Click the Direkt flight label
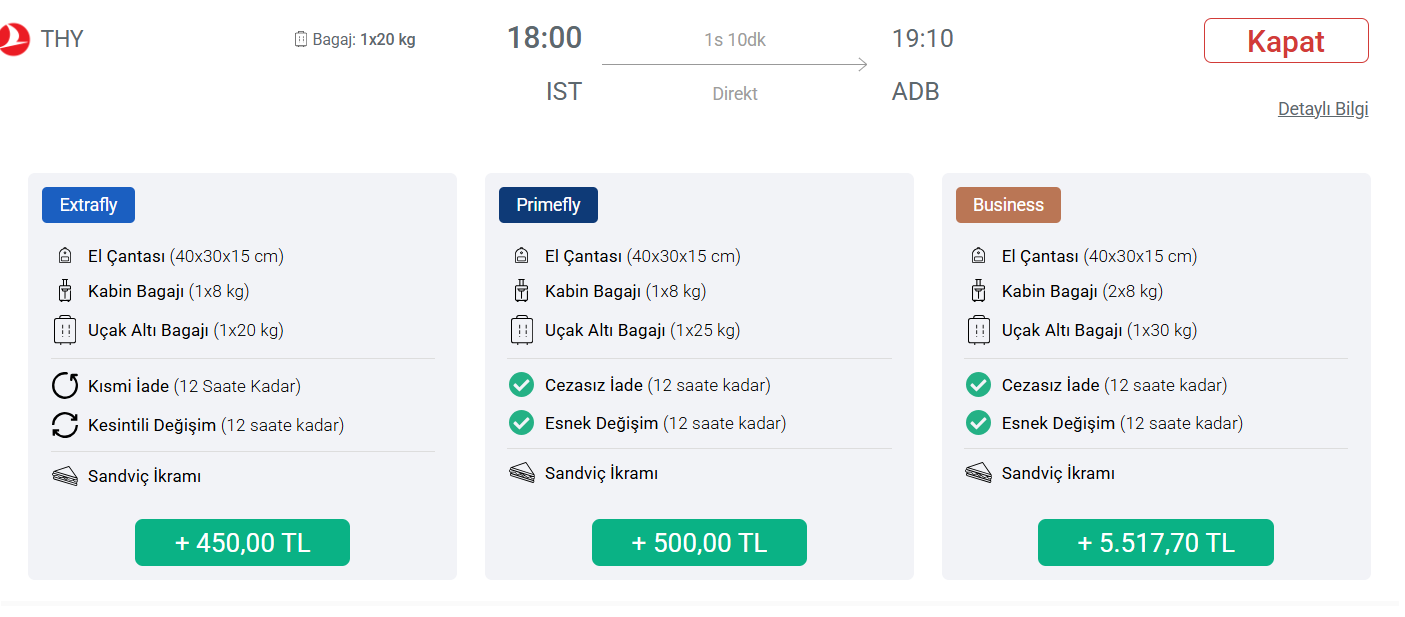 735,93
